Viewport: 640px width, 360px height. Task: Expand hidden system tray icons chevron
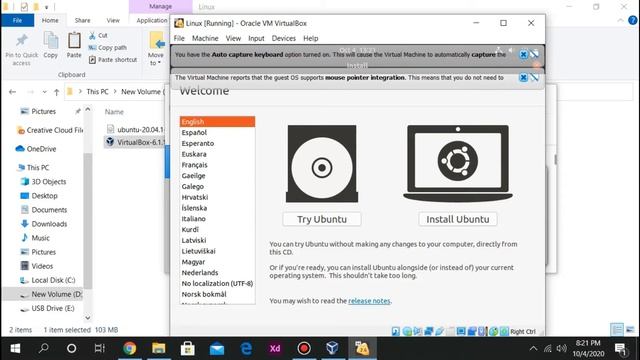pos(533,348)
